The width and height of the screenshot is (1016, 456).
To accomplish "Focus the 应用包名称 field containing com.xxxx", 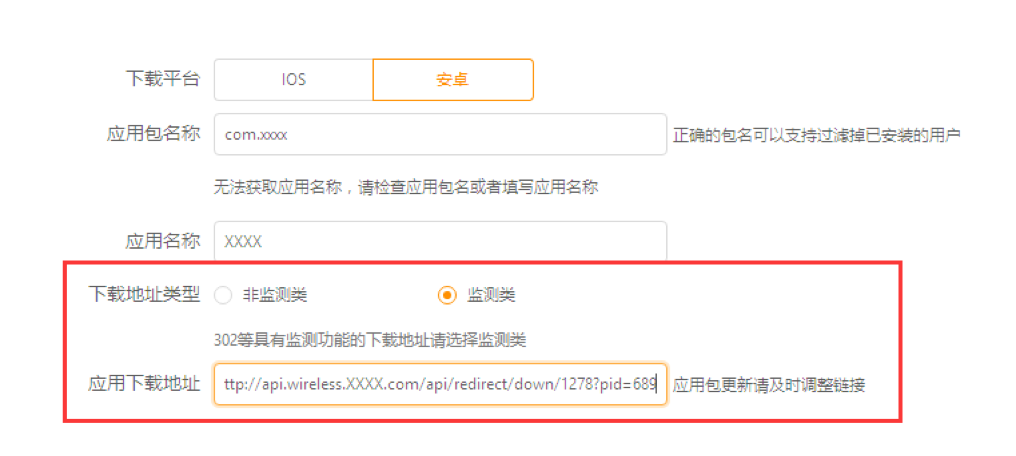I will [x=441, y=134].
